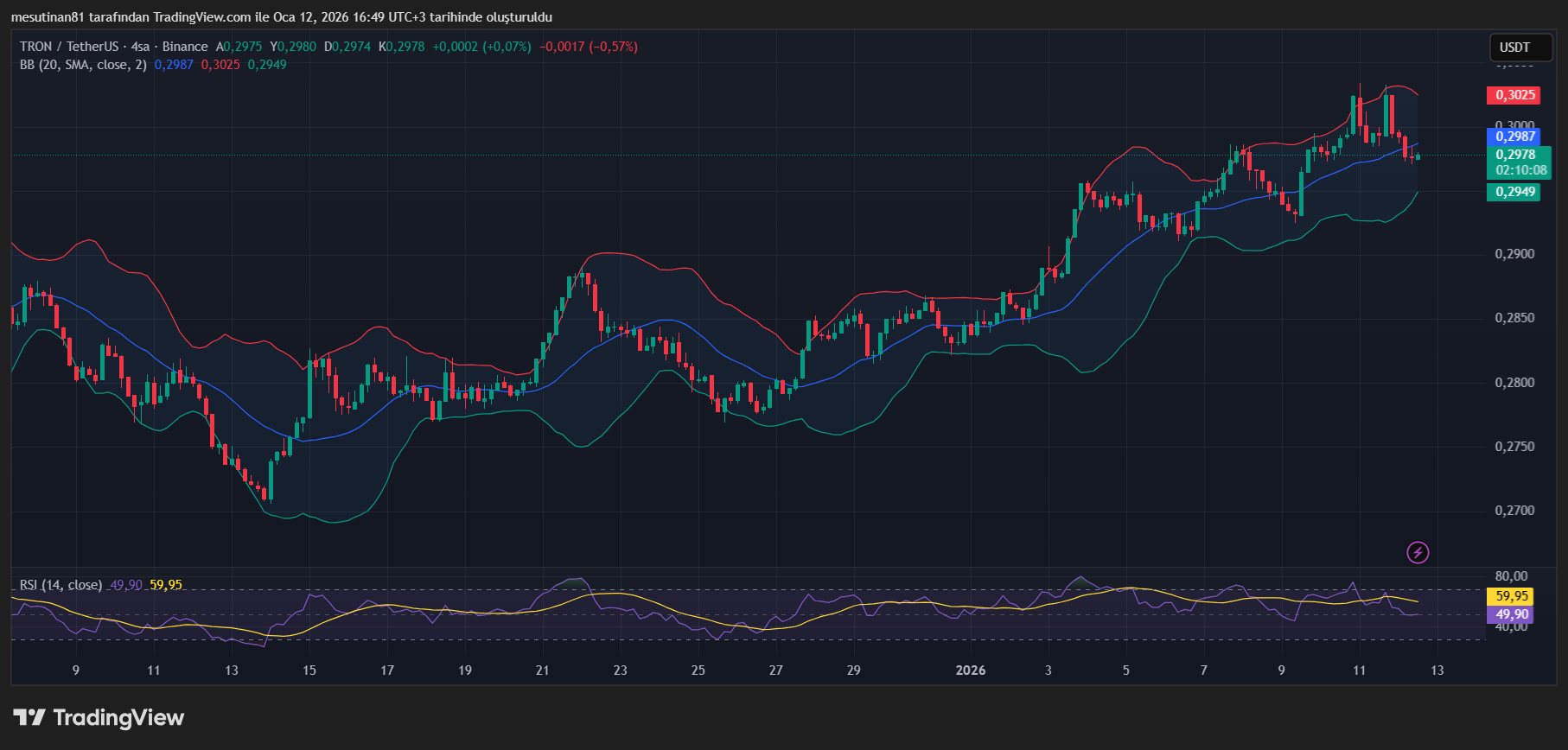
Task: Click the purple 49,90 RSI value label
Action: 1512,614
